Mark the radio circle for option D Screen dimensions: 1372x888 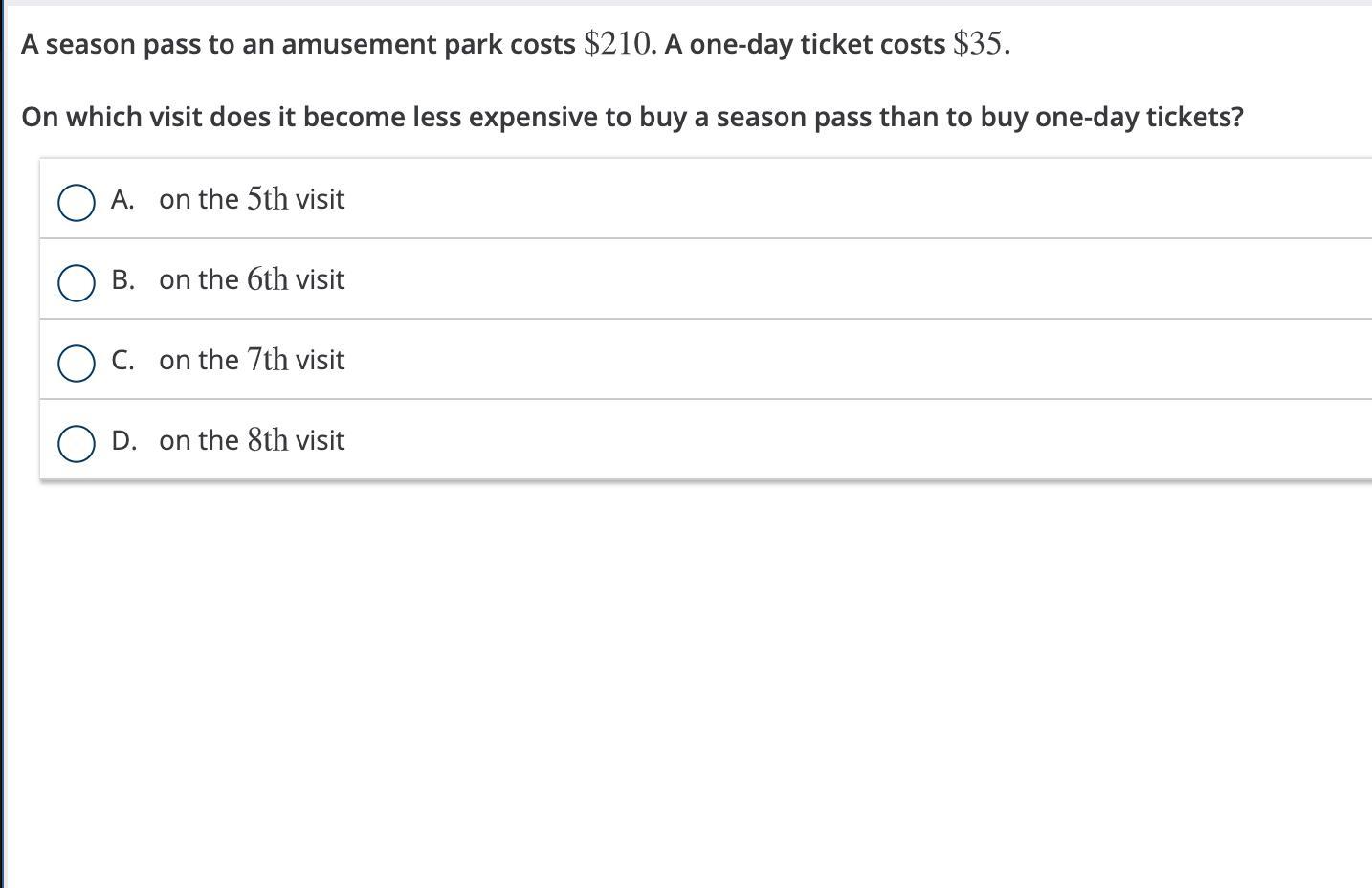click(77, 444)
